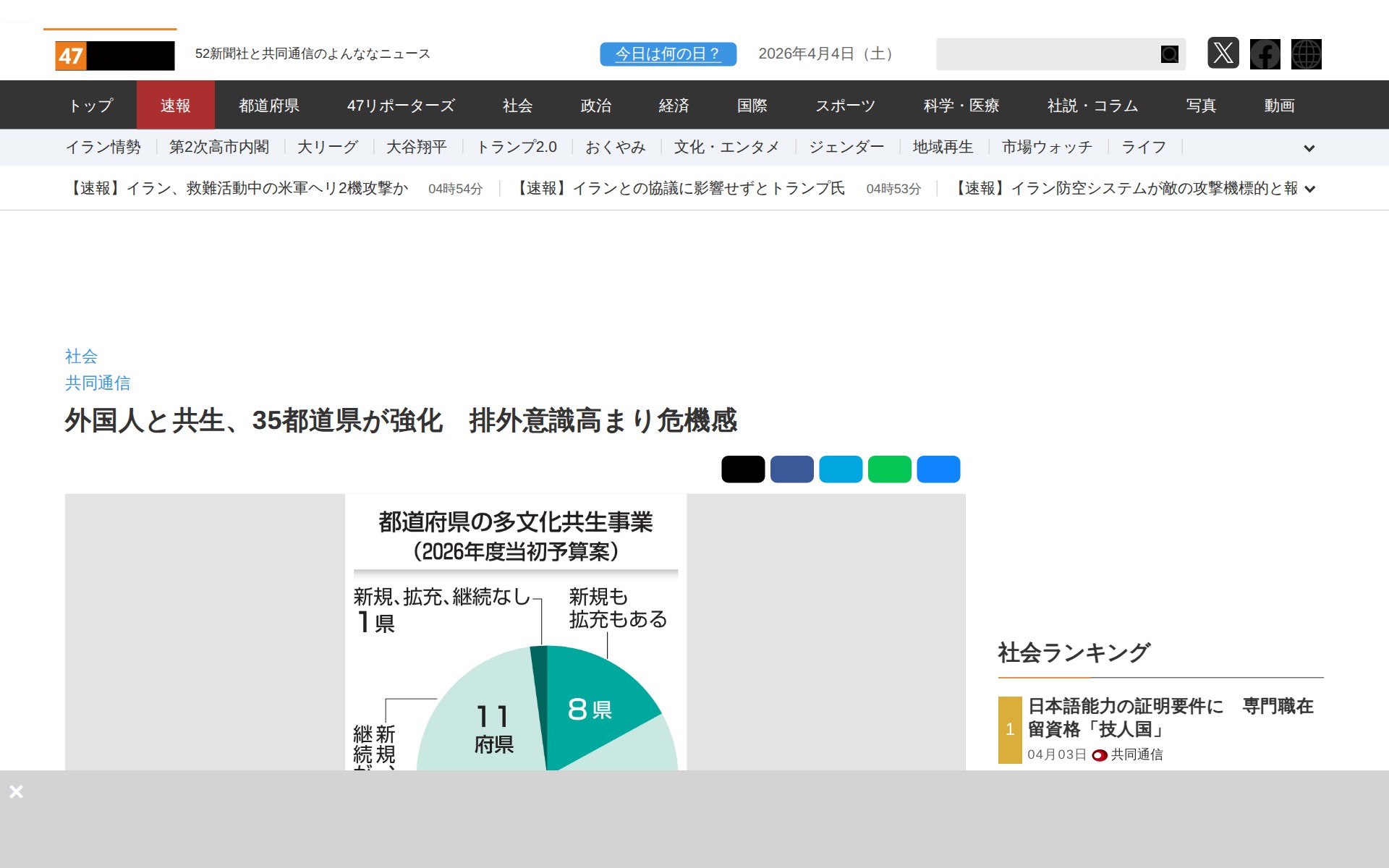Share article via the rightmost blue button
The height and width of the screenshot is (868, 1389).
coord(938,469)
